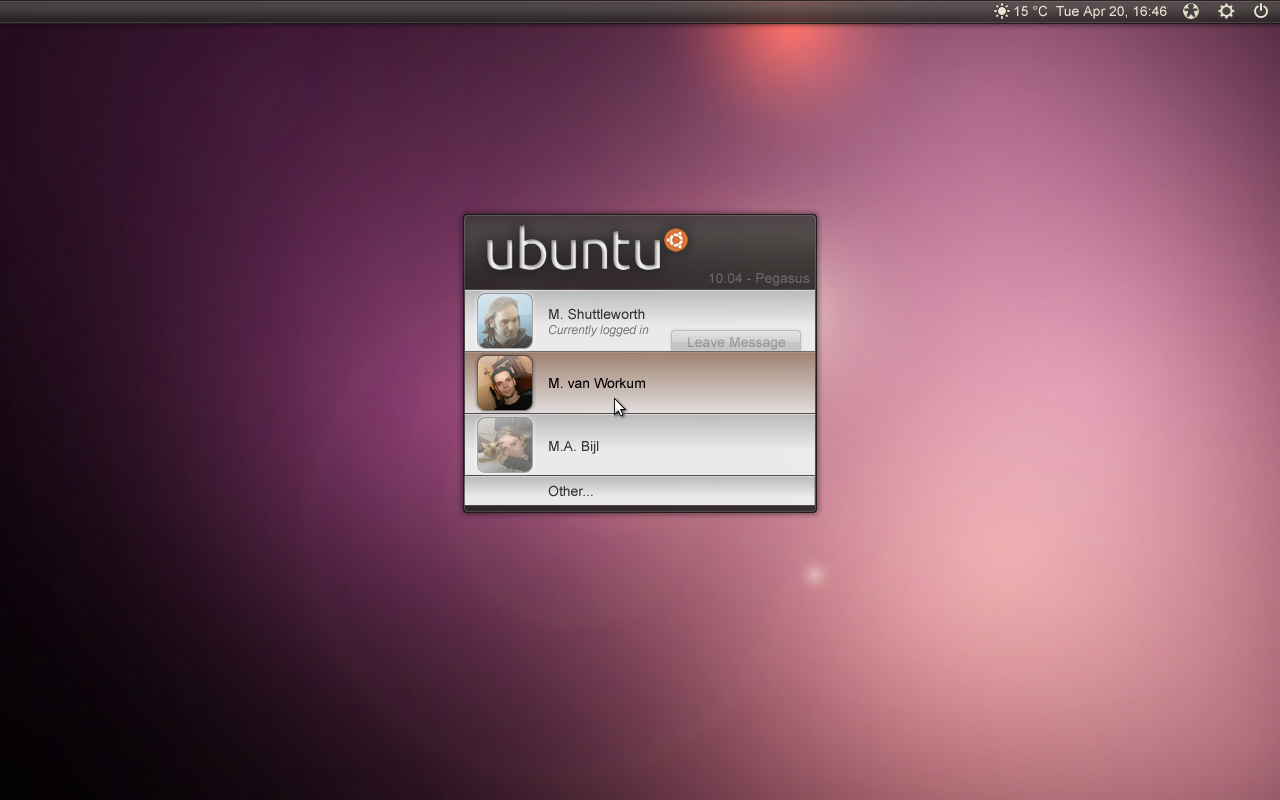Click the ubuntu wordmark in the header
Screen dimensions: 1280x800
(x=573, y=250)
